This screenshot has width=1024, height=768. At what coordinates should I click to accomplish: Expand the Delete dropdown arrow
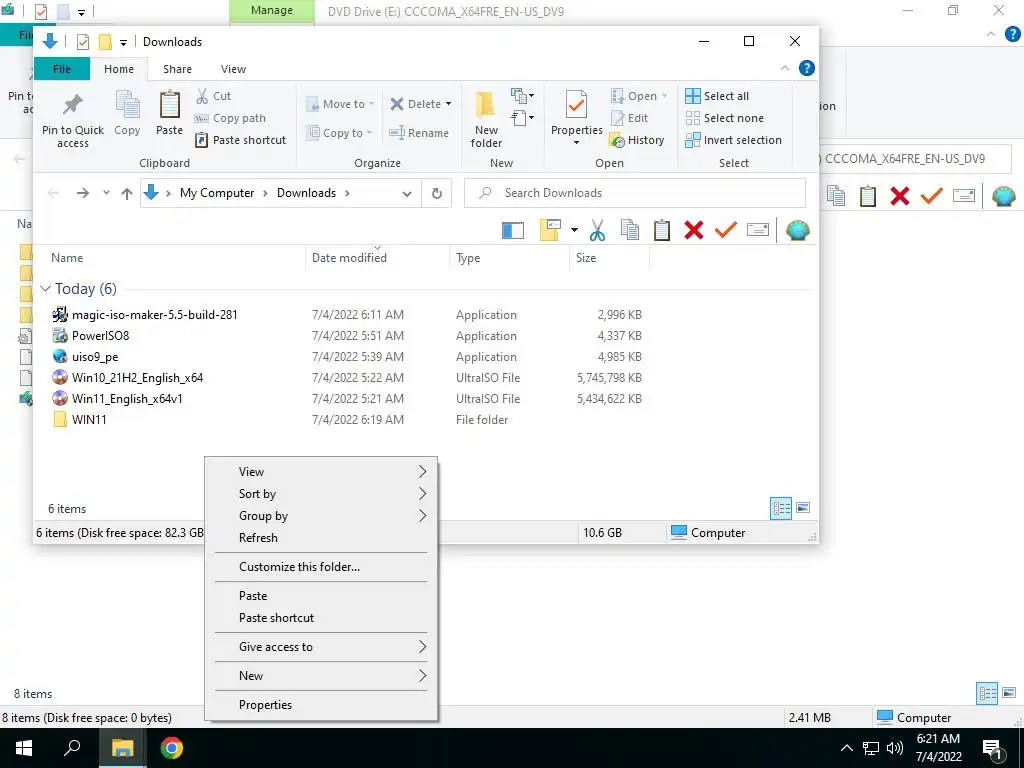[x=448, y=104]
